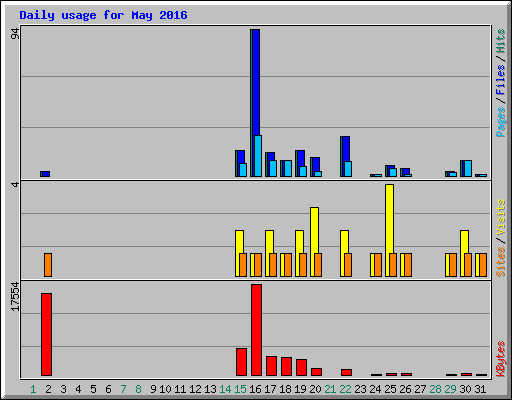Select the 17554 KBytes scale value
512x400 pixels.
pyautogui.click(x=15, y=297)
